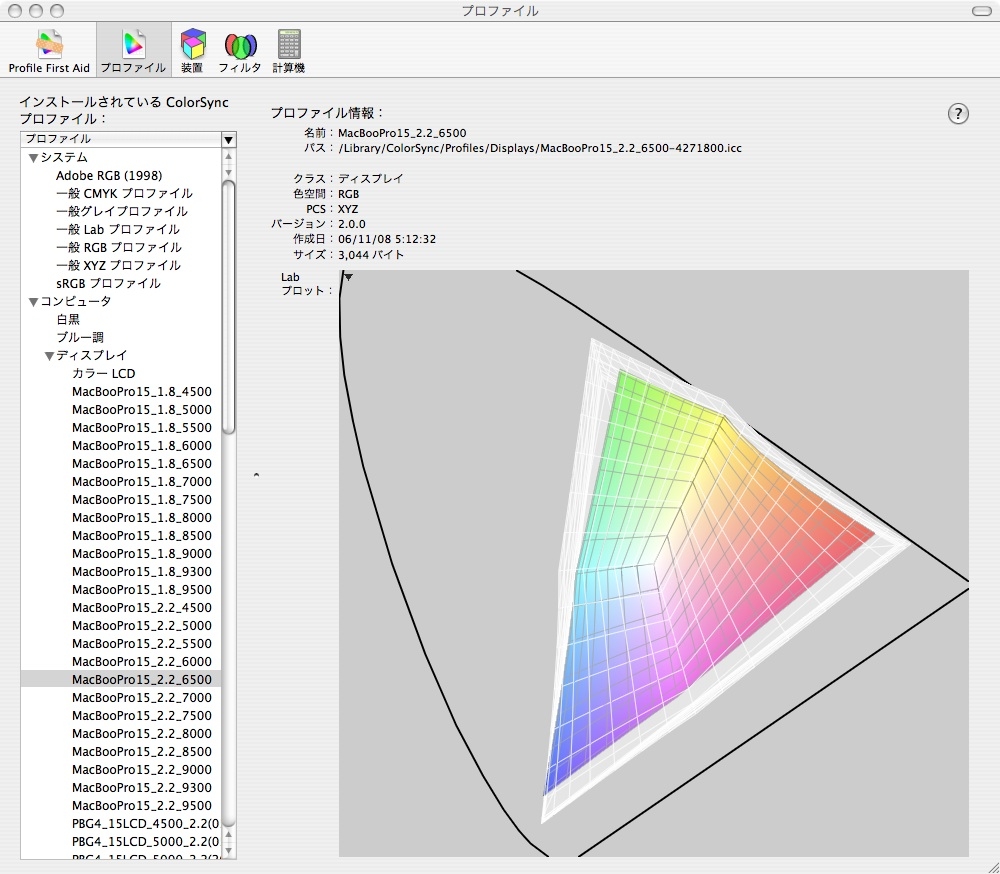Collapse the システム group
Viewport: 1000px width, 874px height.
(x=33, y=158)
